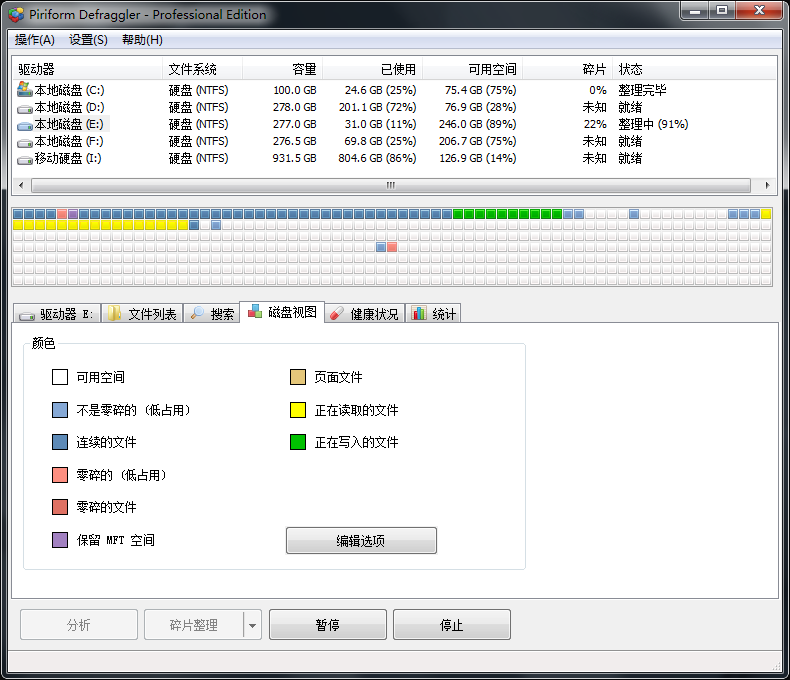Screen dimensions: 790x680
Task: Open the 碎片整理 dropdown arrow
Action: [x=252, y=625]
